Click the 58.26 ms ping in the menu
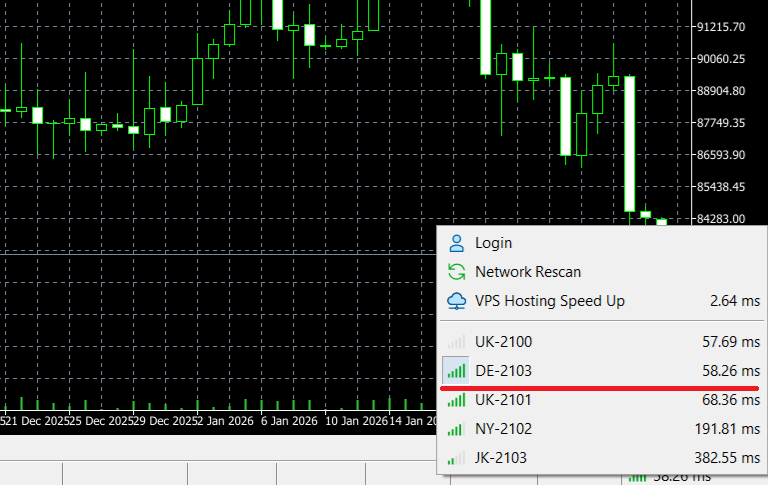768x485 pixels. click(731, 371)
